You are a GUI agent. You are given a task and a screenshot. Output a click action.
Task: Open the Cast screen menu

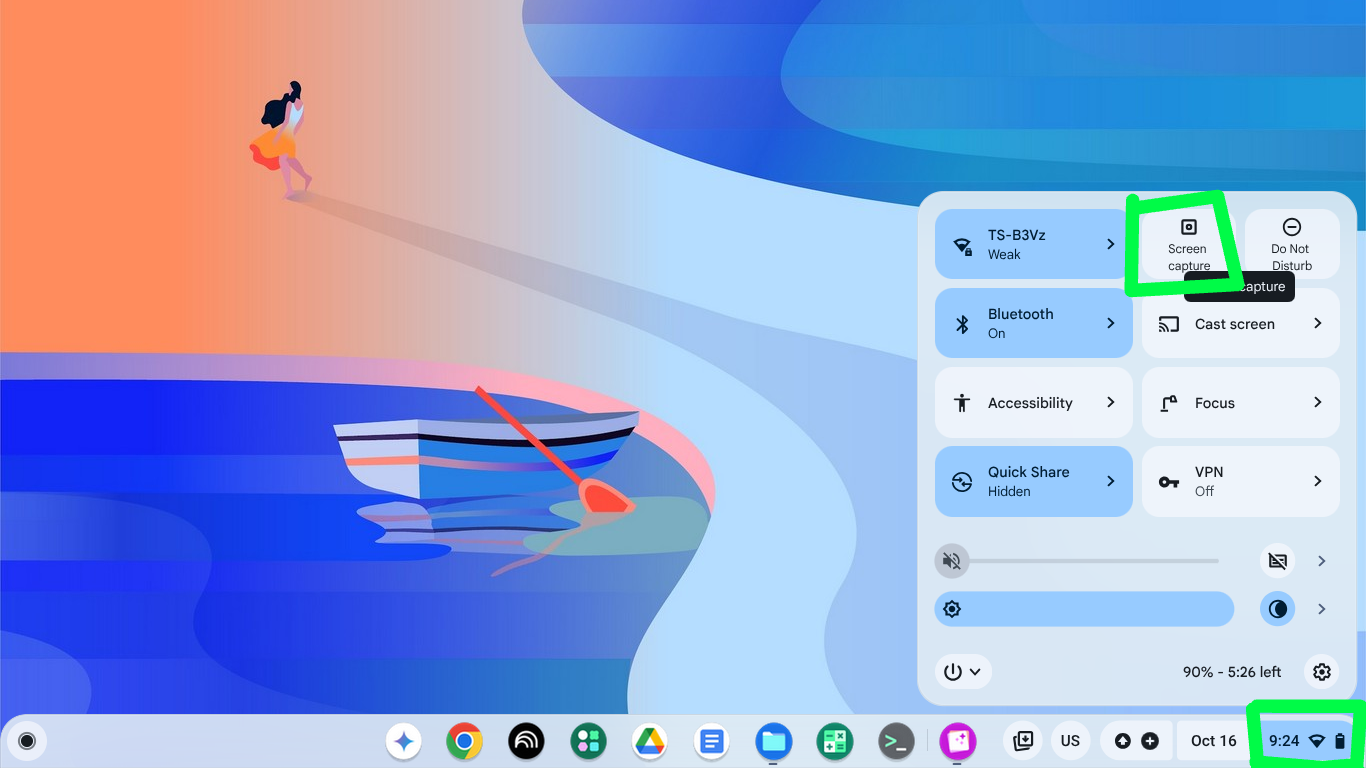1240,323
